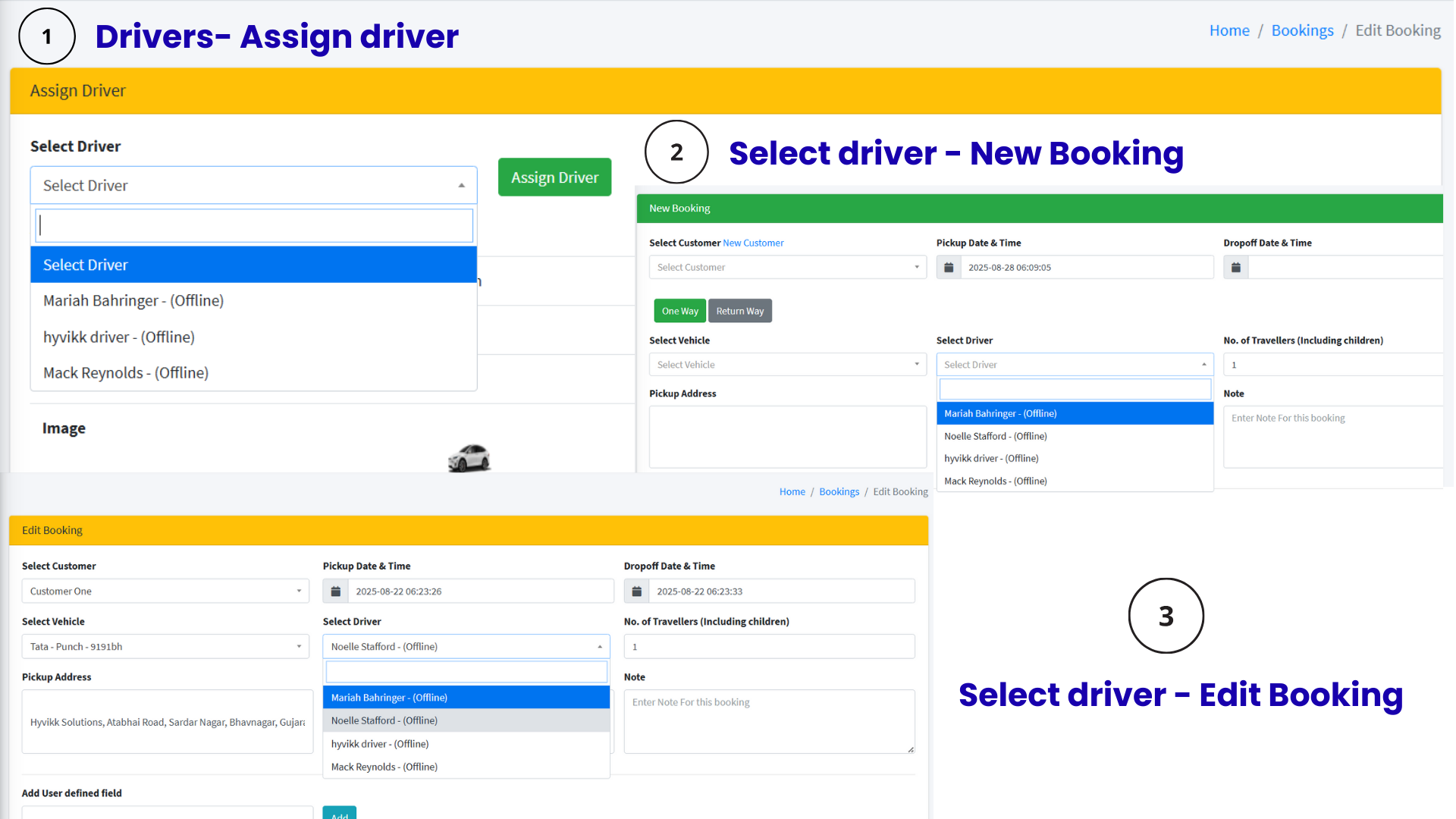This screenshot has width=1456, height=819.
Task: Open the Tata - Punch vehicle dropdown
Action: click(x=165, y=647)
